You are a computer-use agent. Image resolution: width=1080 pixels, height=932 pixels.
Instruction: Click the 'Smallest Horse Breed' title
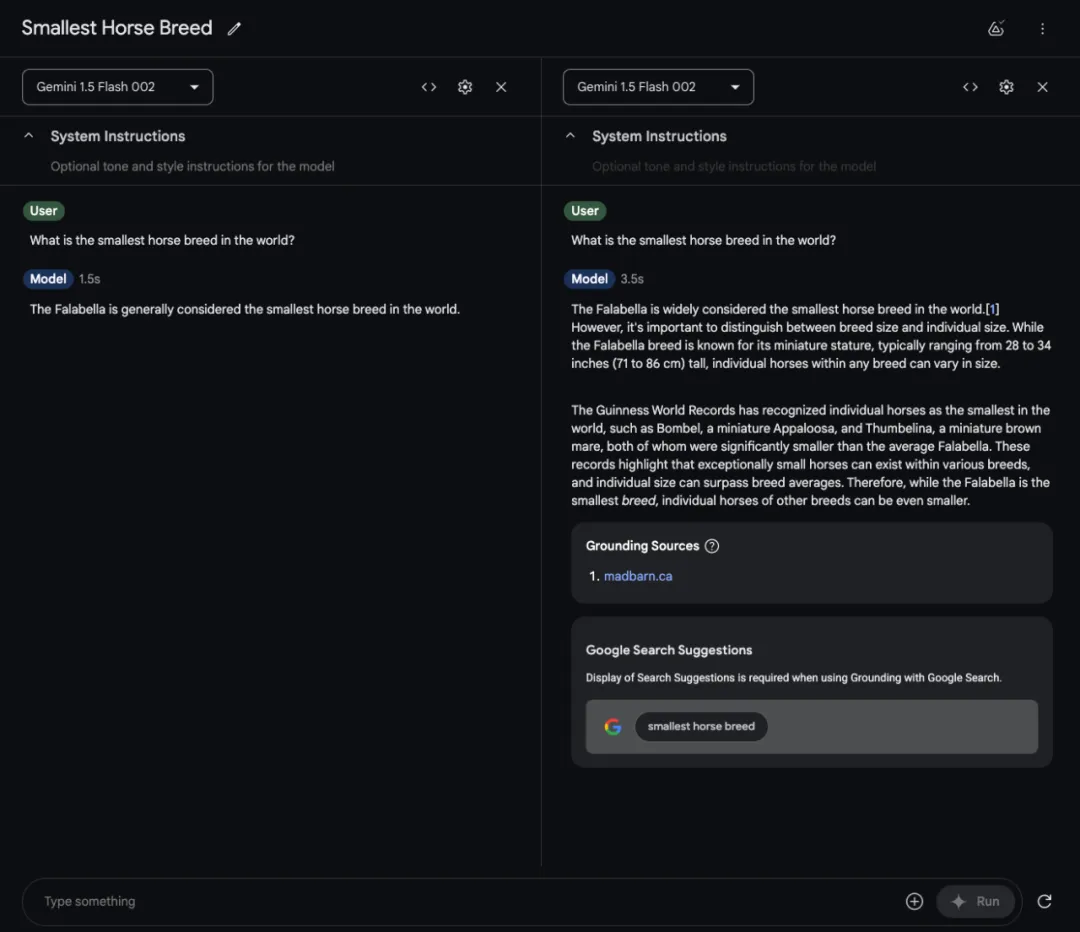point(117,28)
